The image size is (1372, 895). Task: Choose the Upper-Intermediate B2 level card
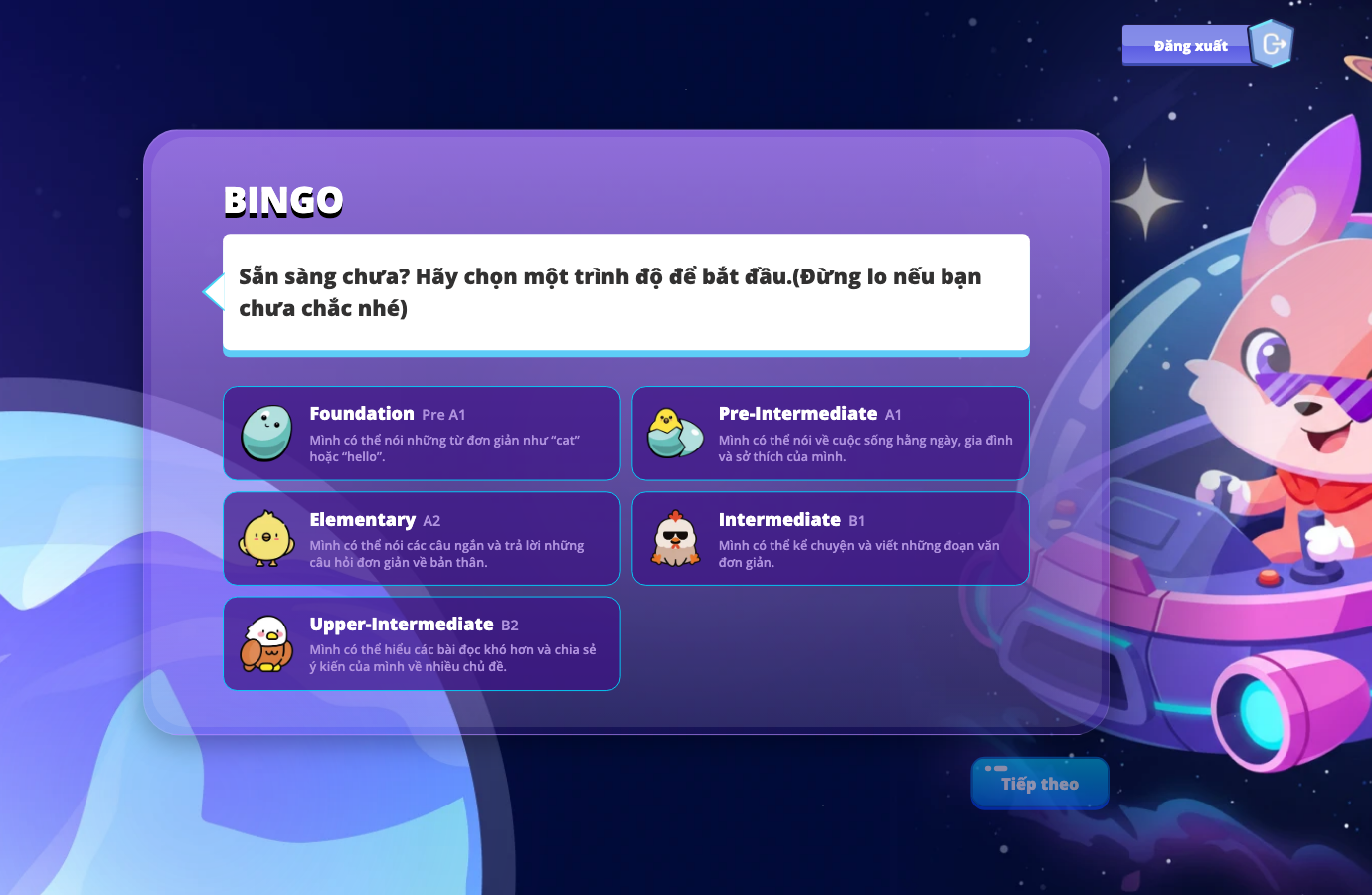[x=422, y=643]
